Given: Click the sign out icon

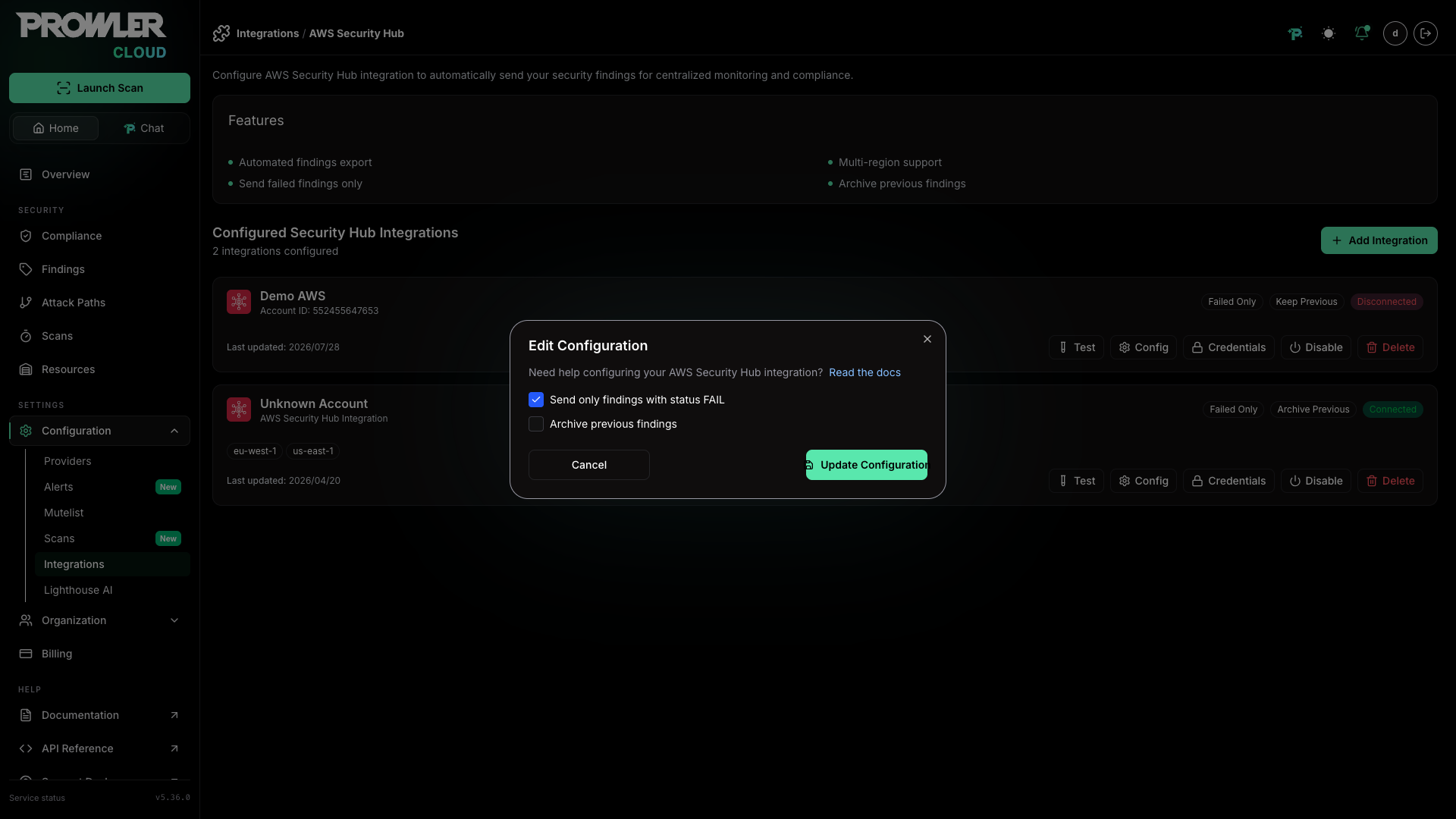Looking at the screenshot, I should coord(1426,33).
